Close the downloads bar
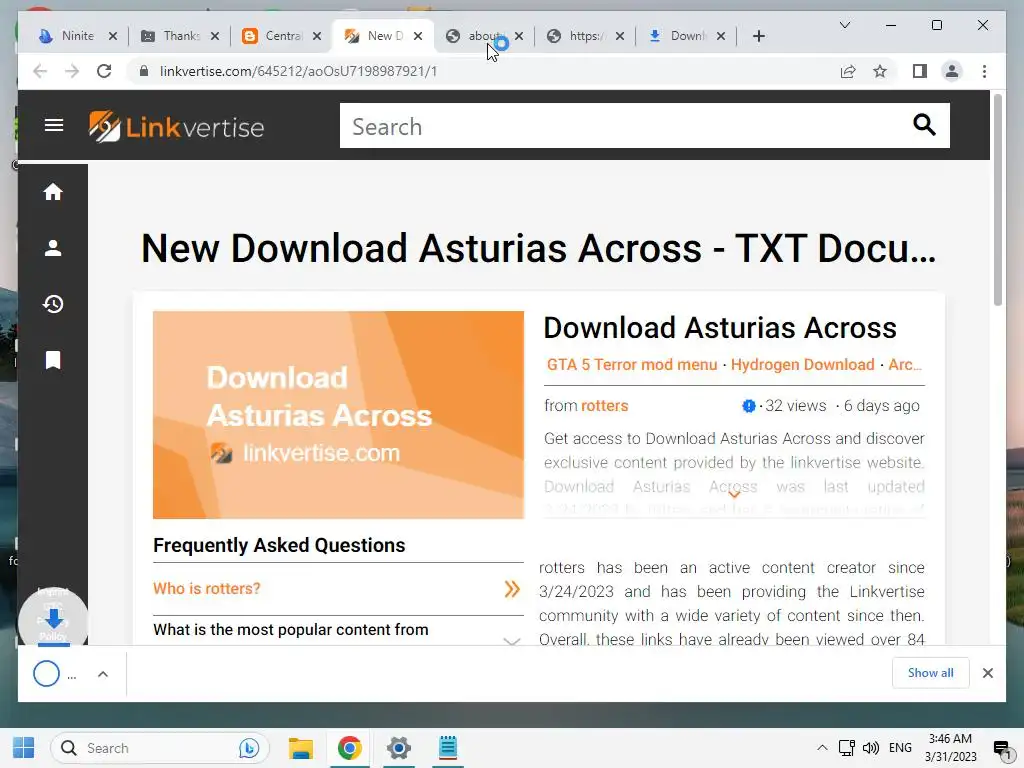The width and height of the screenshot is (1024, 768). coord(987,673)
